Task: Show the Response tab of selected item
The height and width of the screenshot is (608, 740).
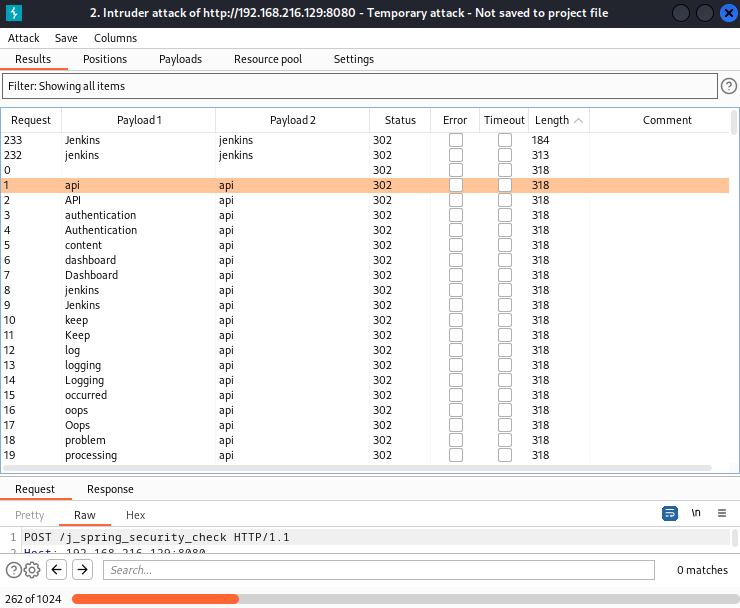Action: pyautogui.click(x=110, y=490)
